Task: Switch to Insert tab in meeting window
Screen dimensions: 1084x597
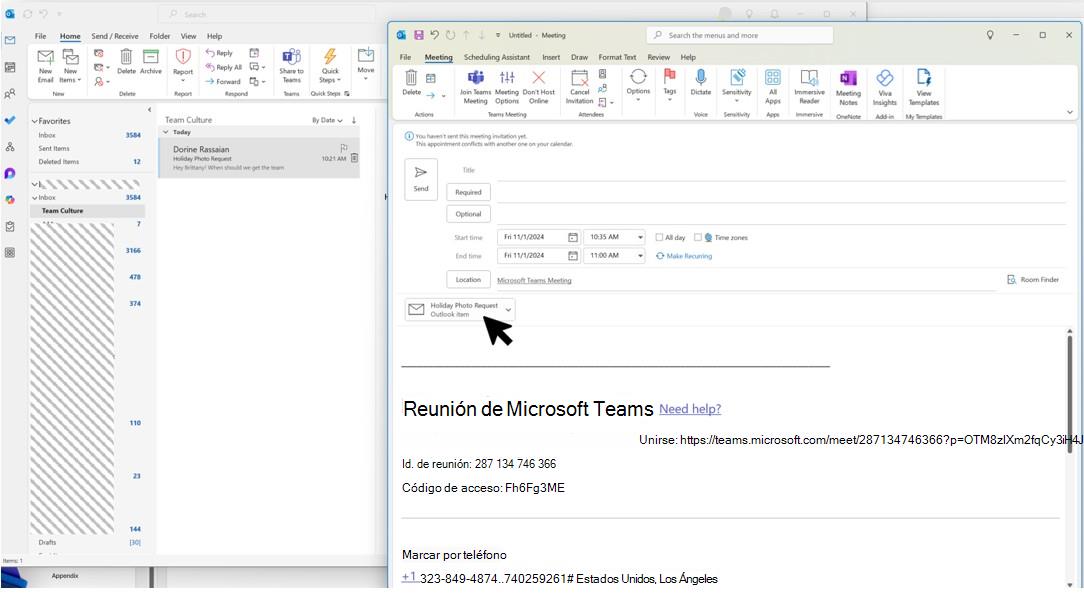Action: (x=551, y=57)
